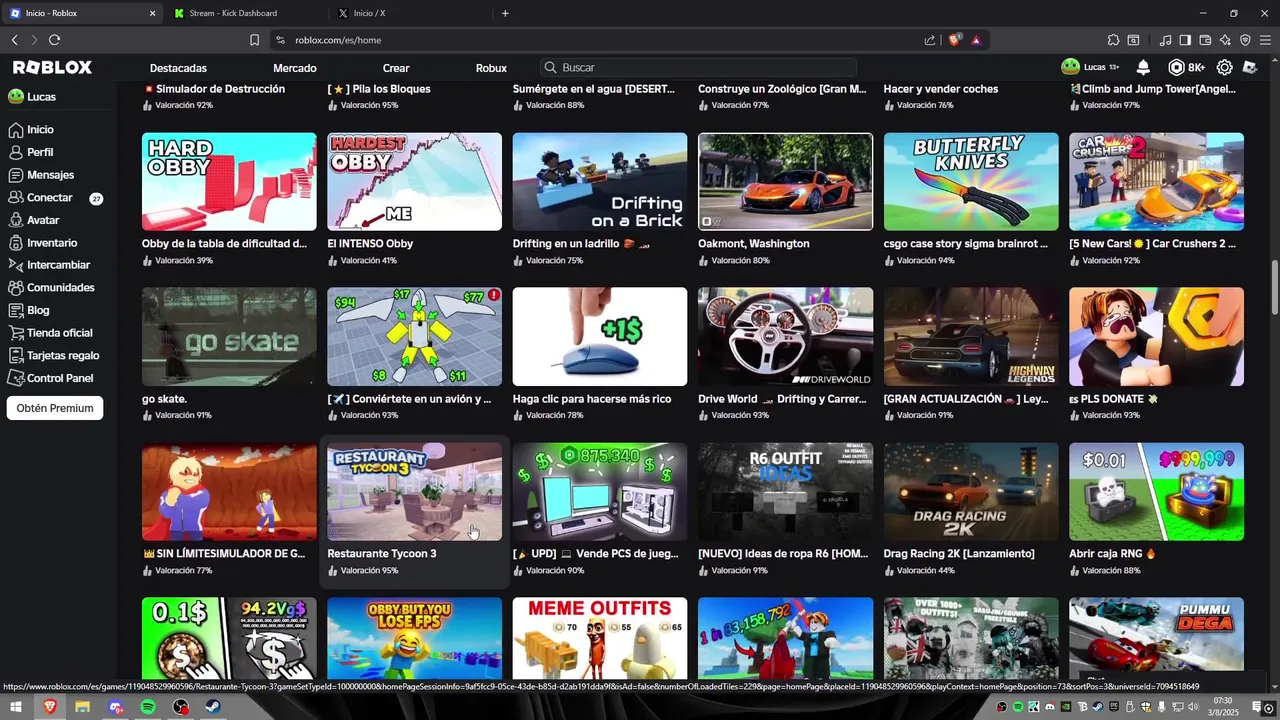This screenshot has width=1280, height=720.
Task: Open the Hard Obby game thumbnail
Action: (229, 182)
